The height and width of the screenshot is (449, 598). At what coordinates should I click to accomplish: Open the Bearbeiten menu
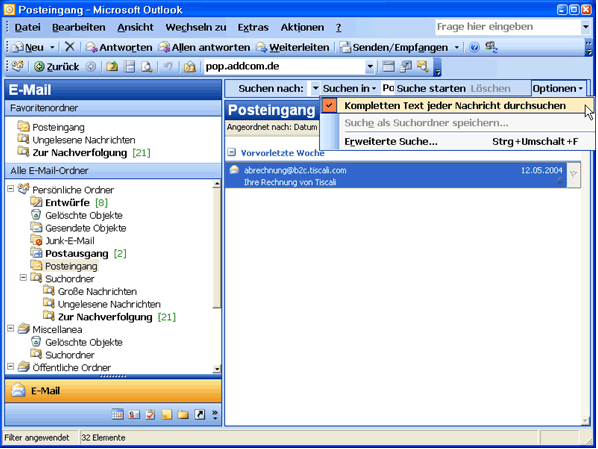click(79, 27)
